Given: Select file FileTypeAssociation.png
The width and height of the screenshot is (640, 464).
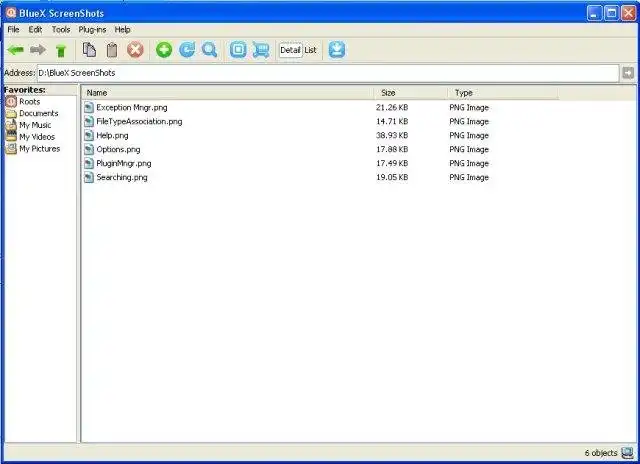Looking at the screenshot, I should click(139, 122).
